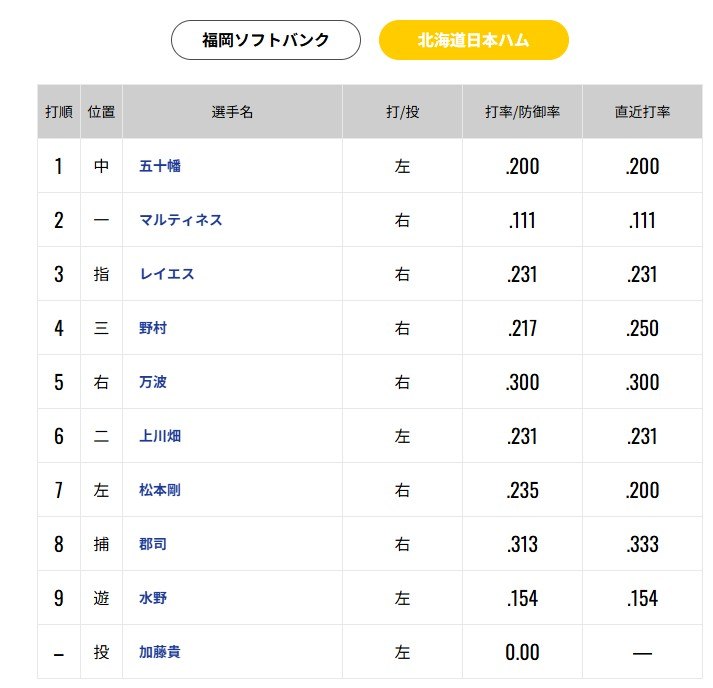713x688 pixels.
Task: Switch to 福岡ソフトバンク team tab
Action: click(265, 41)
